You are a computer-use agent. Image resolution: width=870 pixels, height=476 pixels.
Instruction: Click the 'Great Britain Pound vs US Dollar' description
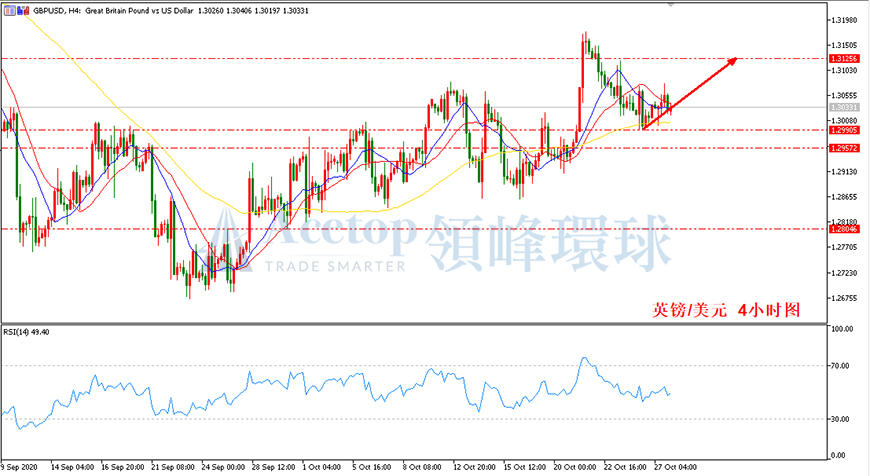coord(139,11)
